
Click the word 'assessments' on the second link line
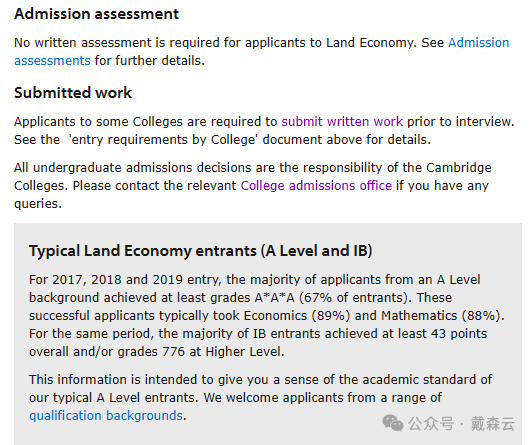(52, 61)
